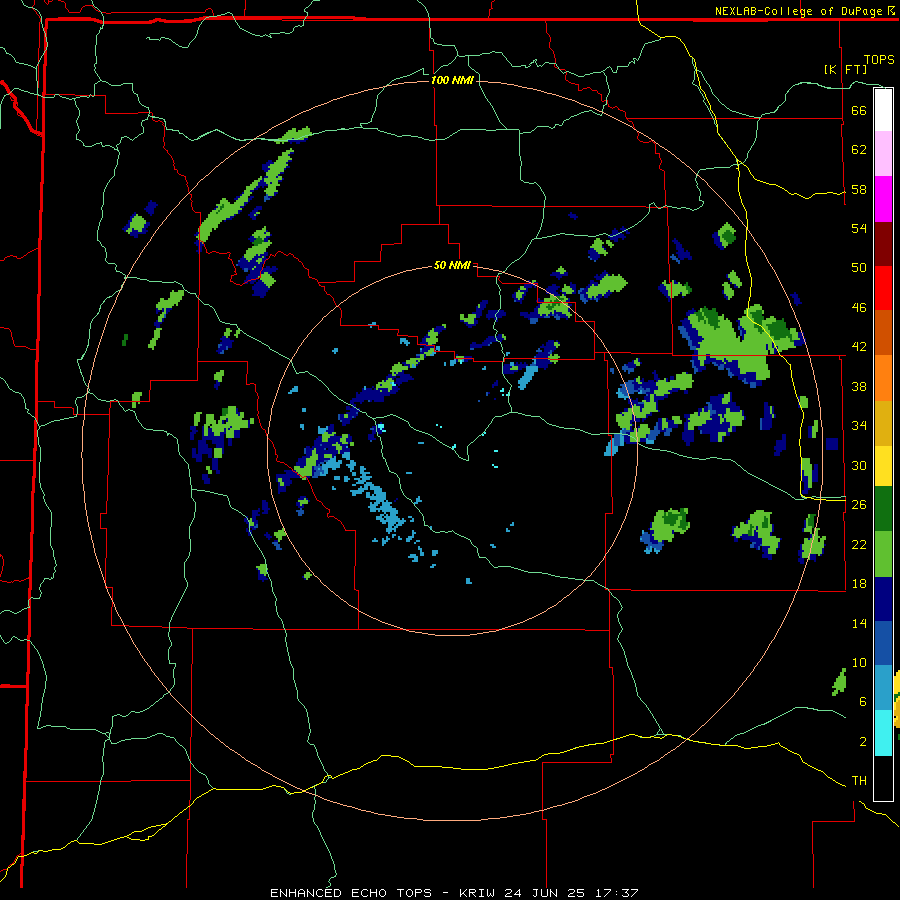900x900 pixels.
Task: Click the NEXLAB-College of DuPage credit text
Action: pos(805,11)
